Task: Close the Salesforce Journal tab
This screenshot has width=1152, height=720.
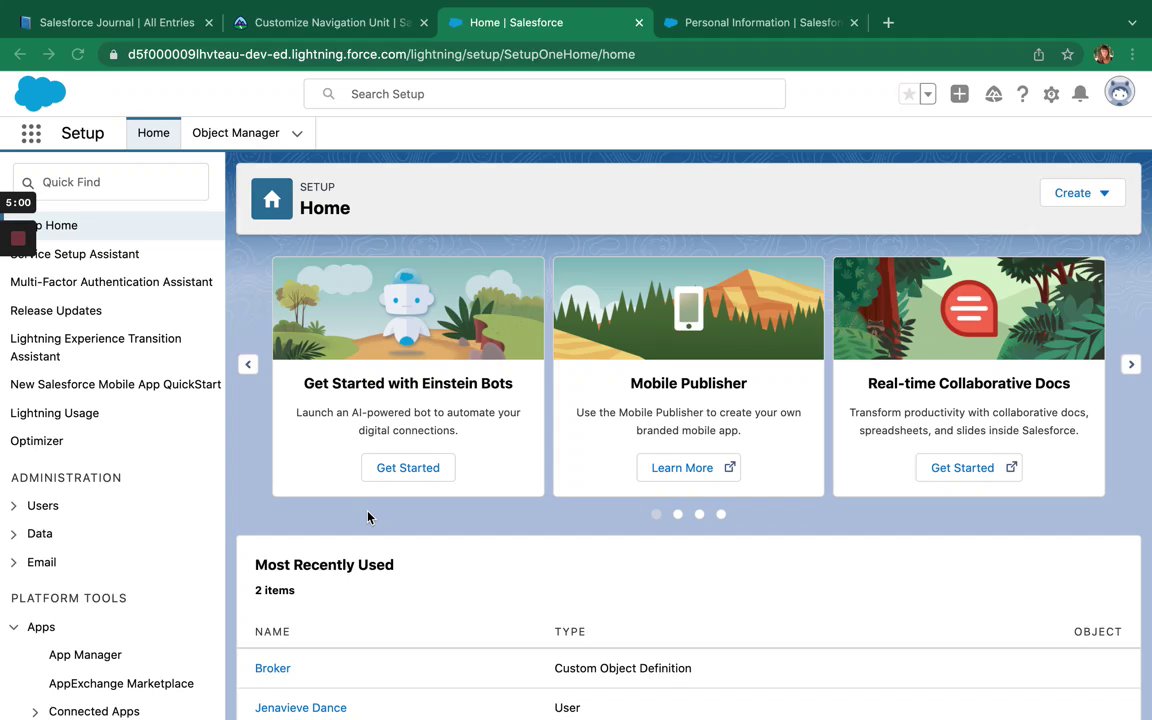Action: click(x=209, y=23)
